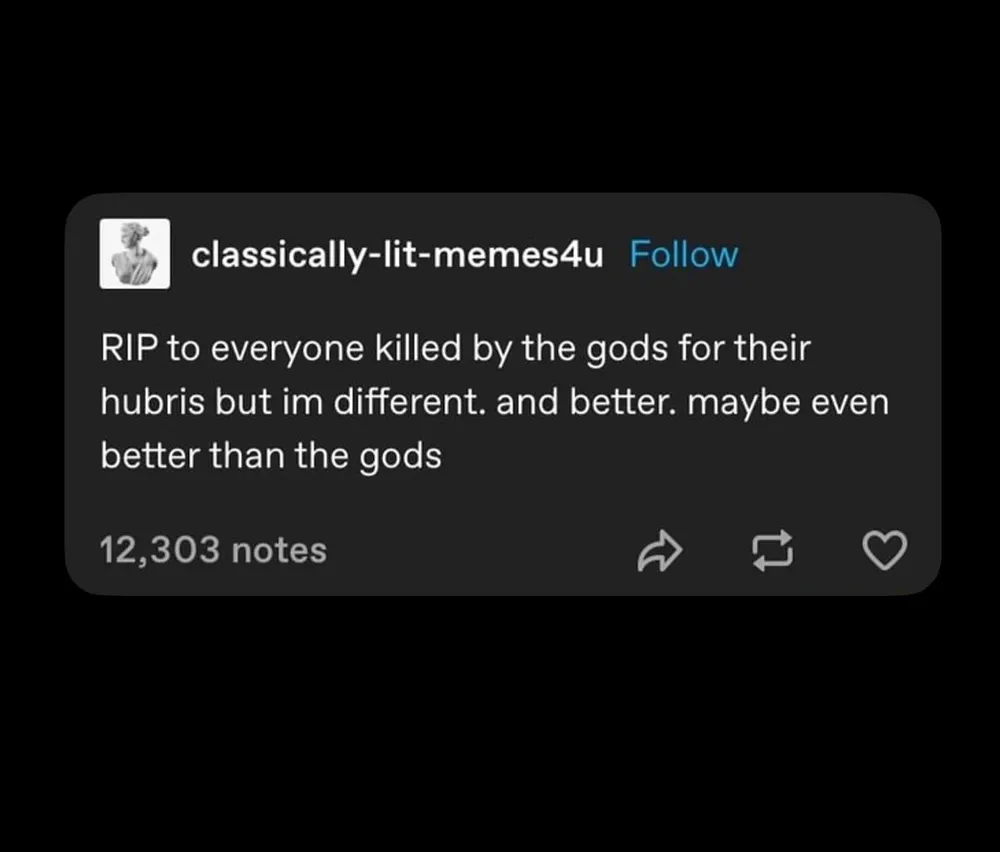Share the post with the curved arrow icon
This screenshot has height=852, width=1000.
659,550
